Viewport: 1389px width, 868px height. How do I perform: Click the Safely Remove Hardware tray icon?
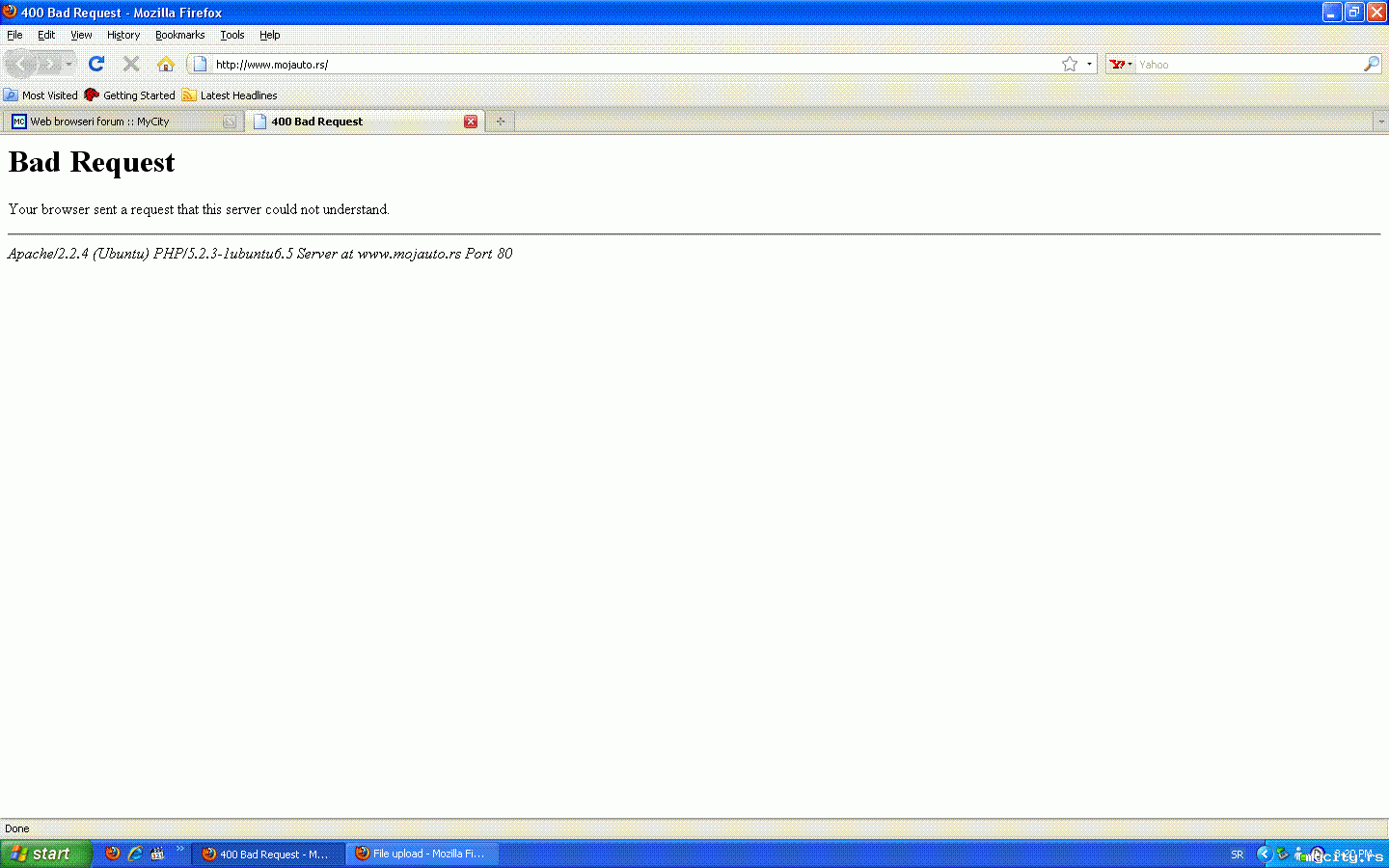coord(1282,854)
